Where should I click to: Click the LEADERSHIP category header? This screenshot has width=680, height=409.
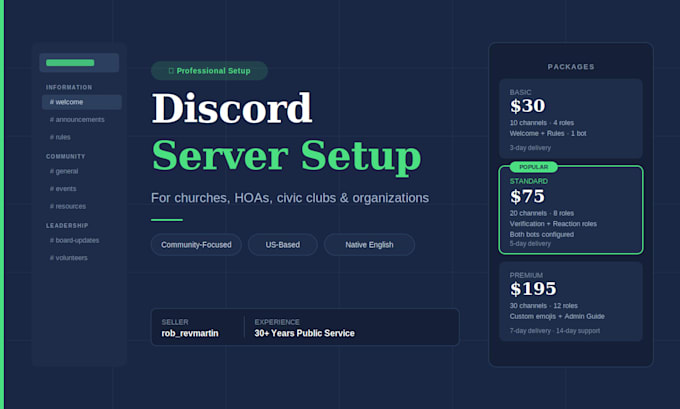[x=67, y=225]
